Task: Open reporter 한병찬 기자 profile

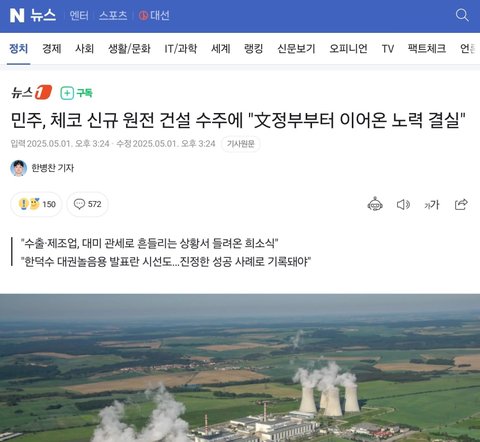Action: (x=42, y=168)
